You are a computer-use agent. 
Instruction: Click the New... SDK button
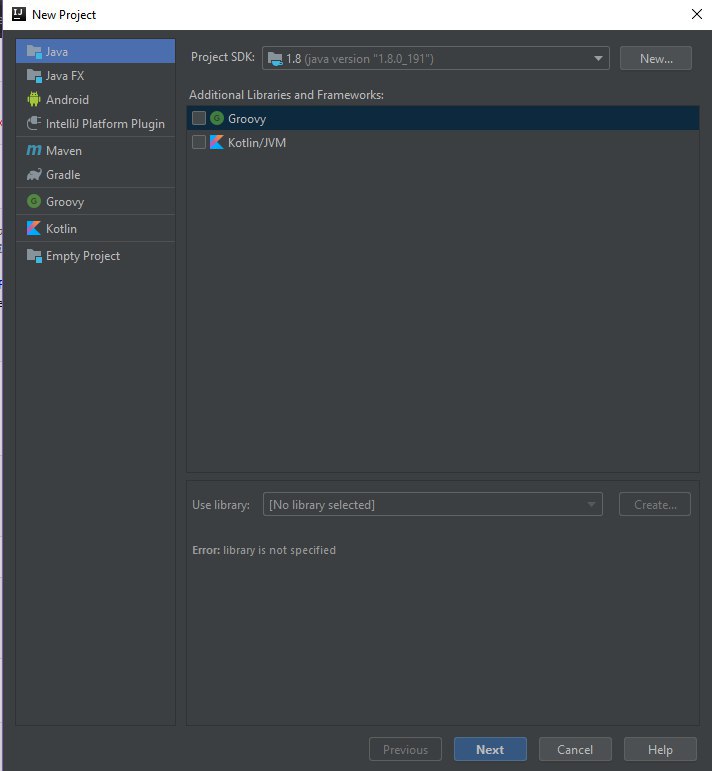pos(656,59)
